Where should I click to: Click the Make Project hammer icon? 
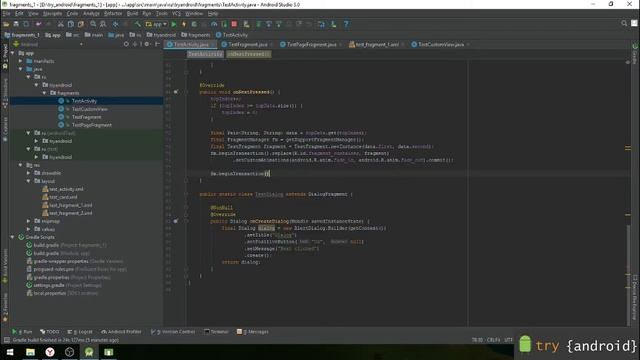[x=138, y=24]
